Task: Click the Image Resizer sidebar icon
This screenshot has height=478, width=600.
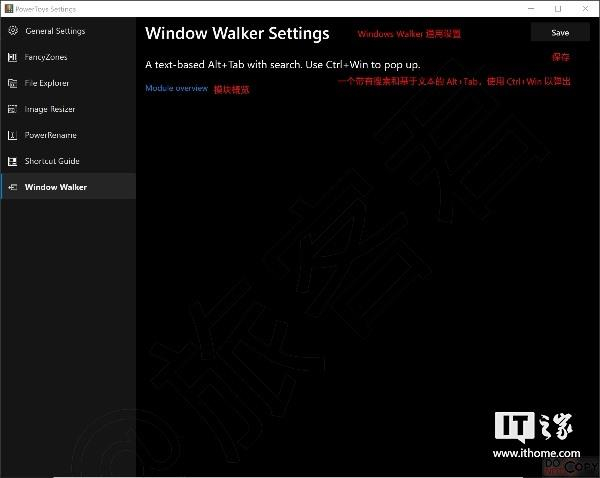Action: click(12, 109)
